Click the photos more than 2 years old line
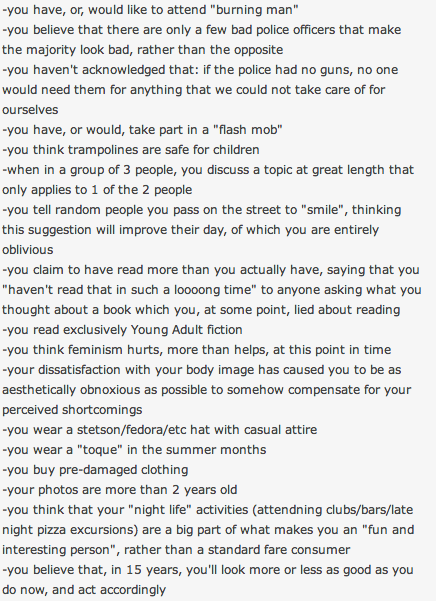The width and height of the screenshot is (436, 601). point(120,489)
